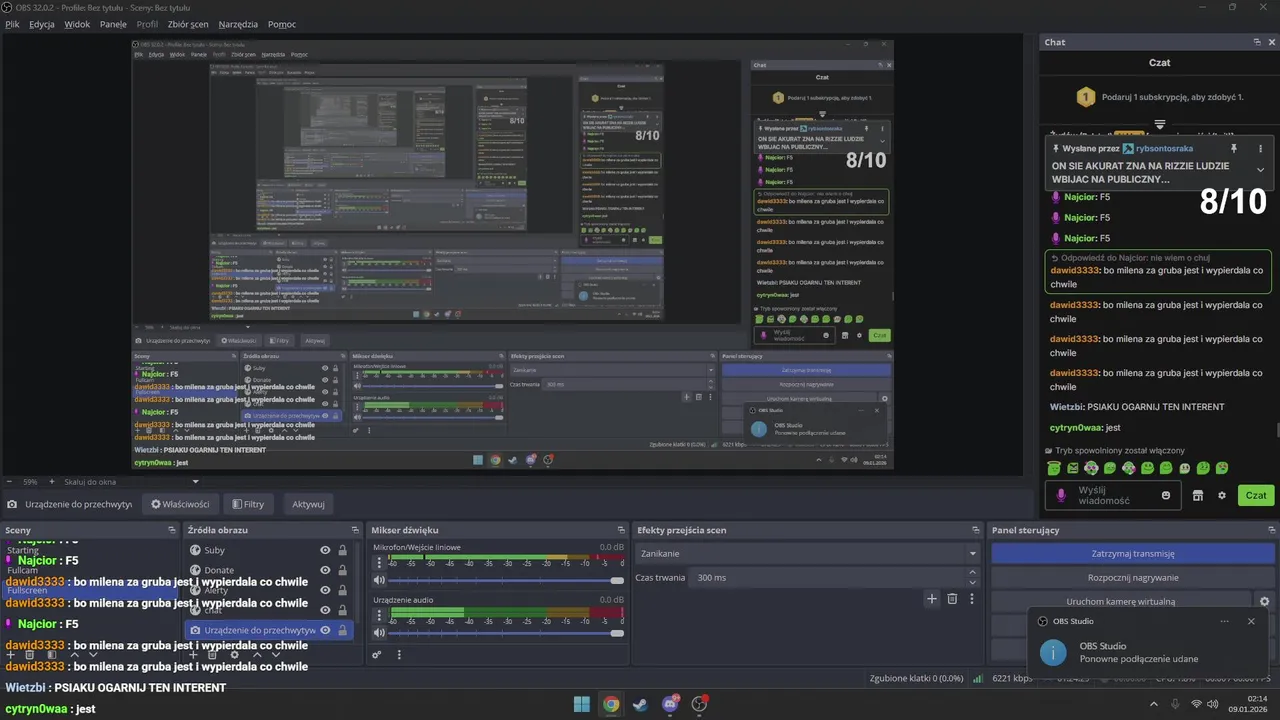Click the Wyślij wiadomość chat input field
Image resolution: width=1280 pixels, height=720 pixels.
[x=1113, y=495]
